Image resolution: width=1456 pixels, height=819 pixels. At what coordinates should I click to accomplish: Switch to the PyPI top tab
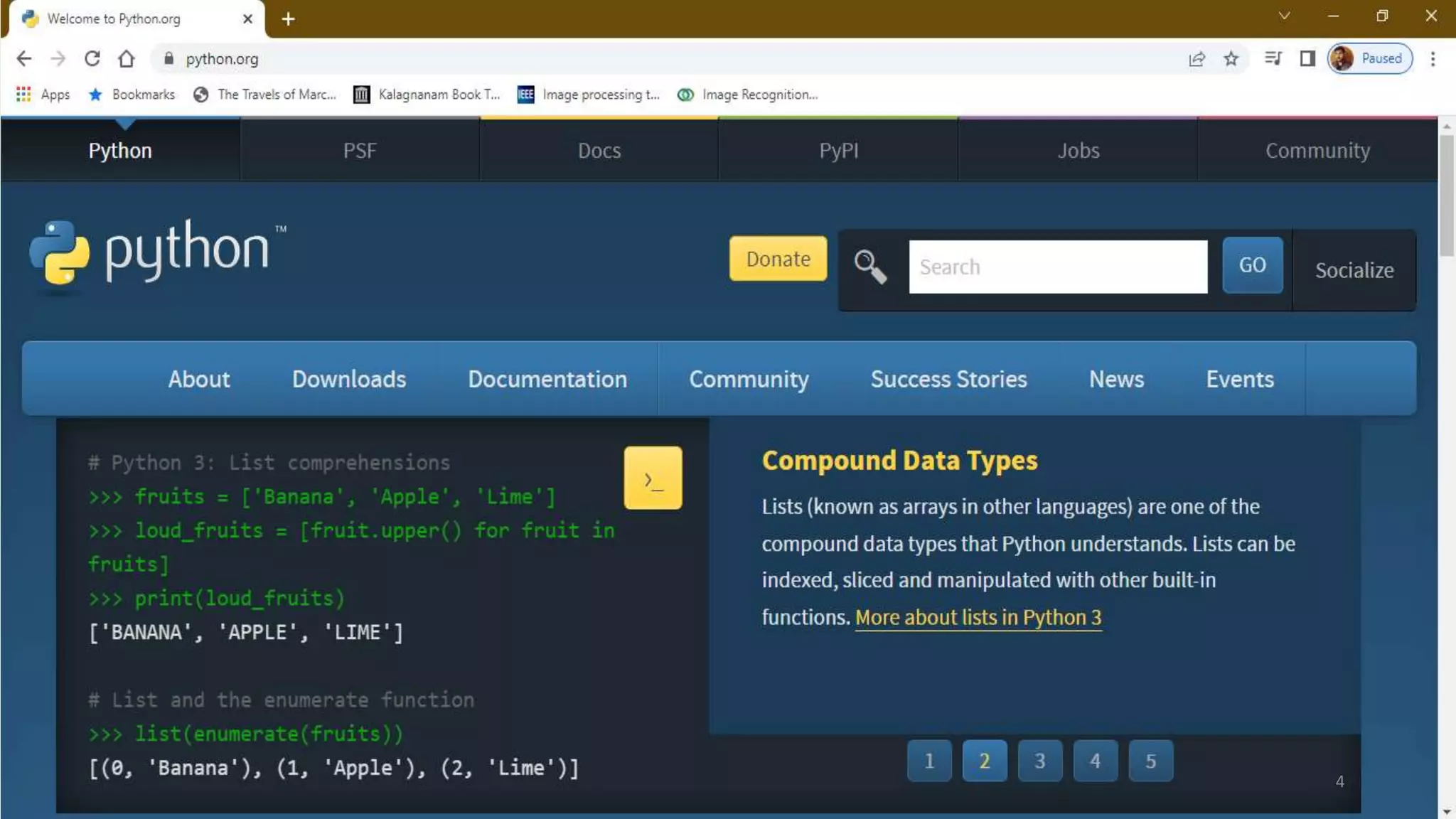point(838,151)
